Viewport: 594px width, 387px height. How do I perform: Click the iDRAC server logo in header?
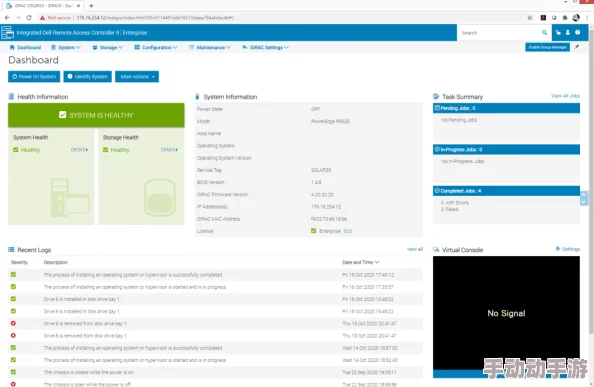click(x=7, y=33)
